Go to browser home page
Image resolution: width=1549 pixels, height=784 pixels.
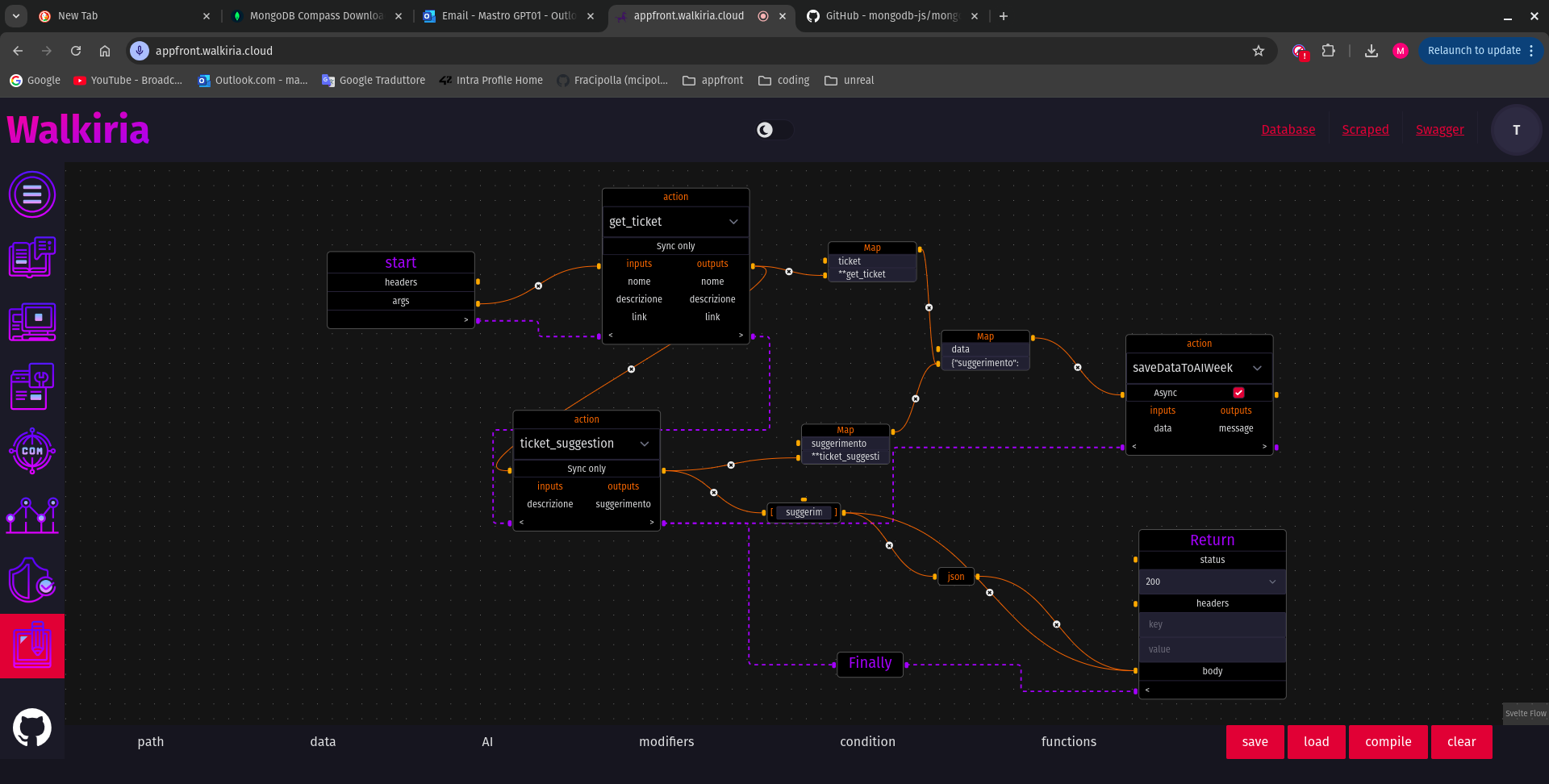pos(105,51)
